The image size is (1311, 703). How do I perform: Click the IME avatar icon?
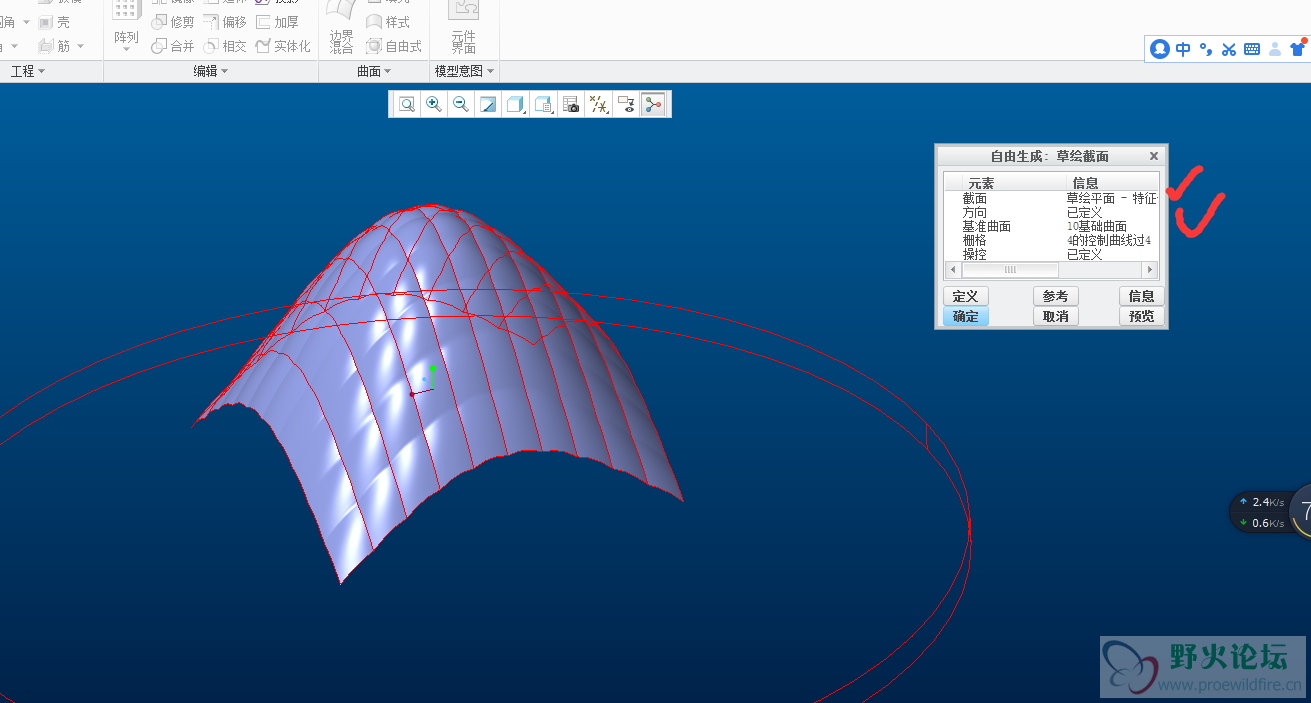tap(1160, 48)
